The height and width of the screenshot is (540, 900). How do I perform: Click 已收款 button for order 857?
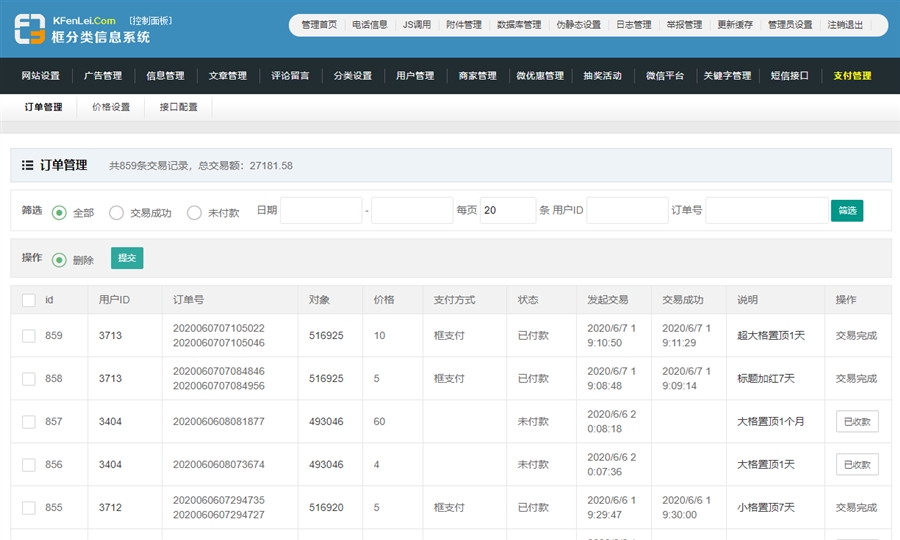pos(857,422)
